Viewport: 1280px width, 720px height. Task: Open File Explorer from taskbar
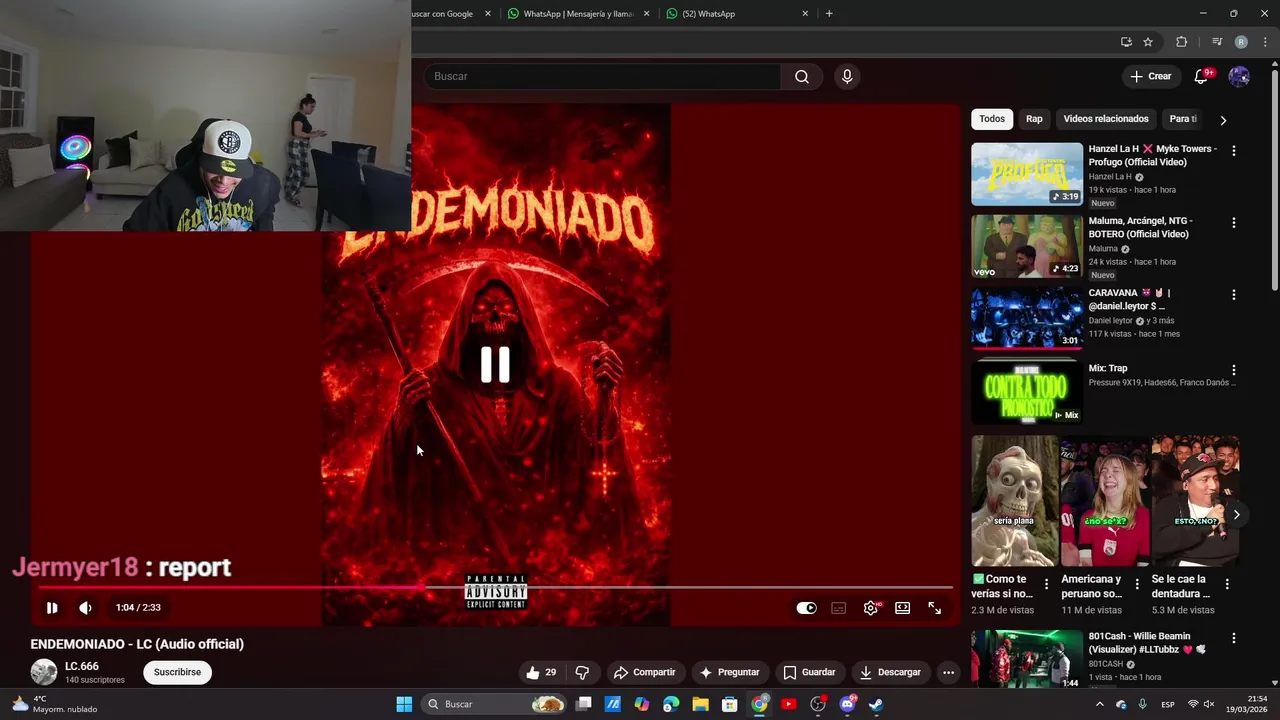(x=700, y=704)
